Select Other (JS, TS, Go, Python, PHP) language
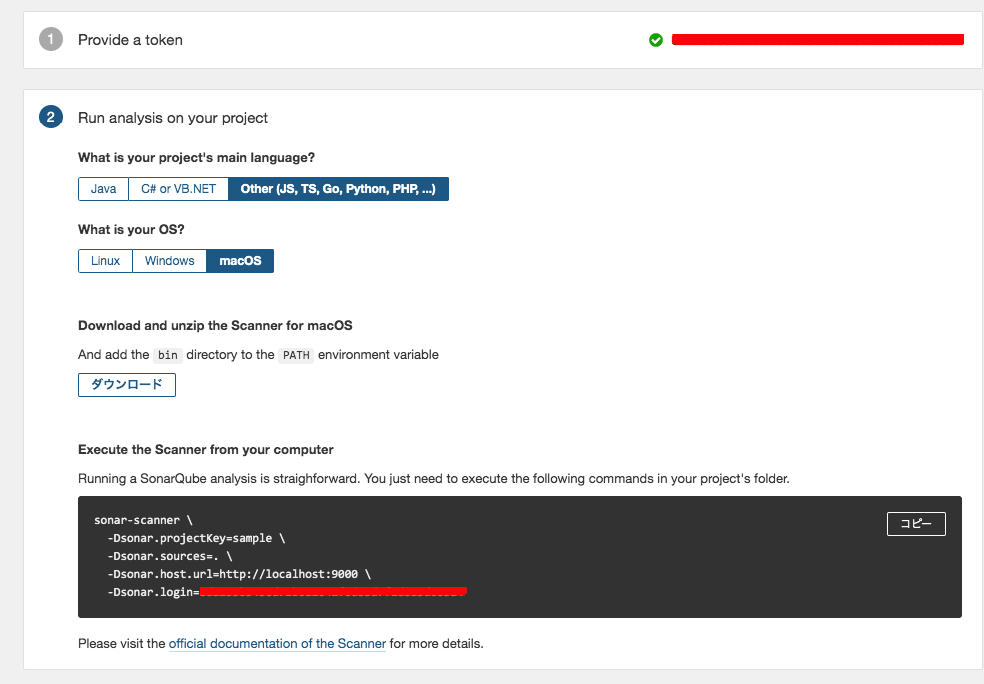This screenshot has width=984, height=684. pos(338,189)
